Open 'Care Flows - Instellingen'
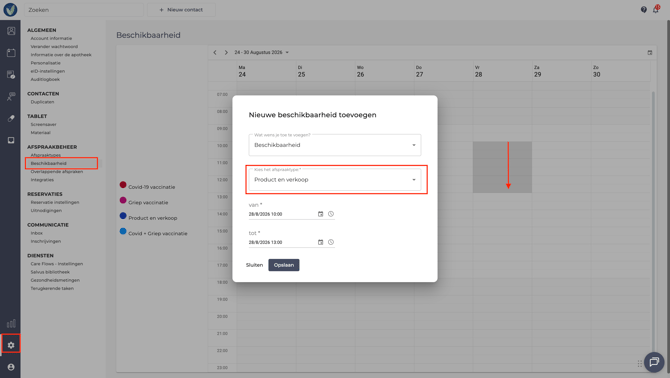 [57, 264]
